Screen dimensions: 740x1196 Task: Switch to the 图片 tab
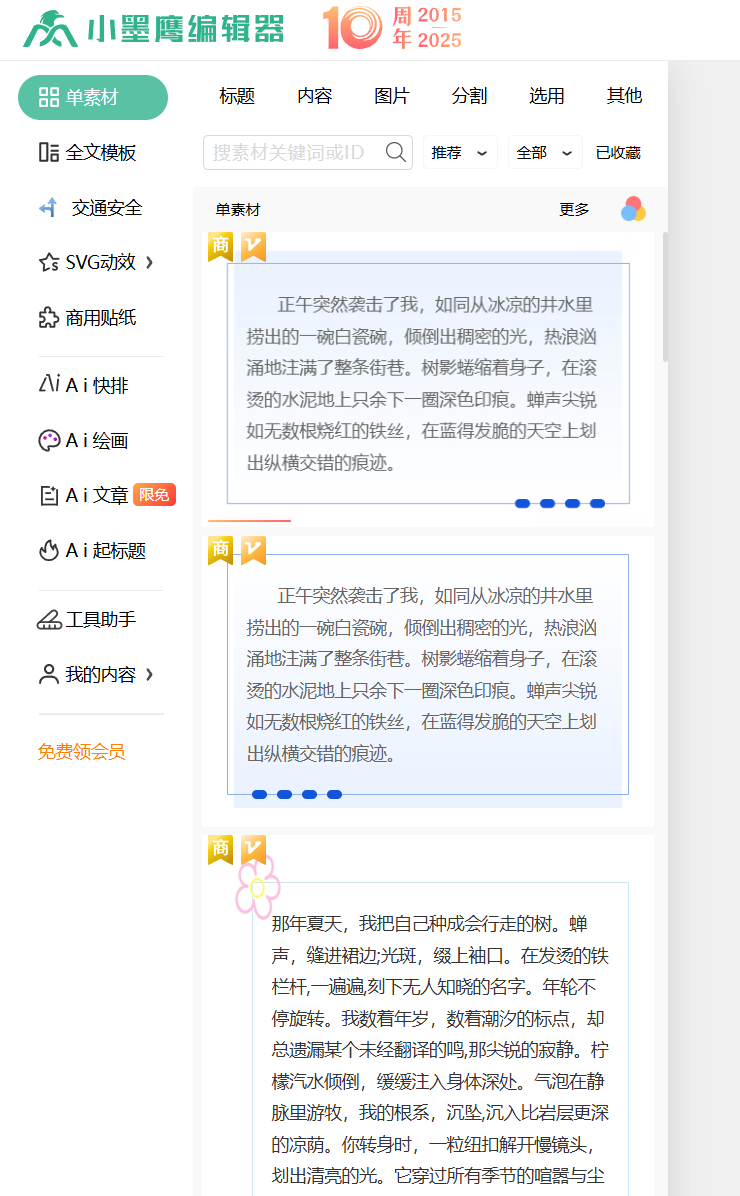click(392, 96)
